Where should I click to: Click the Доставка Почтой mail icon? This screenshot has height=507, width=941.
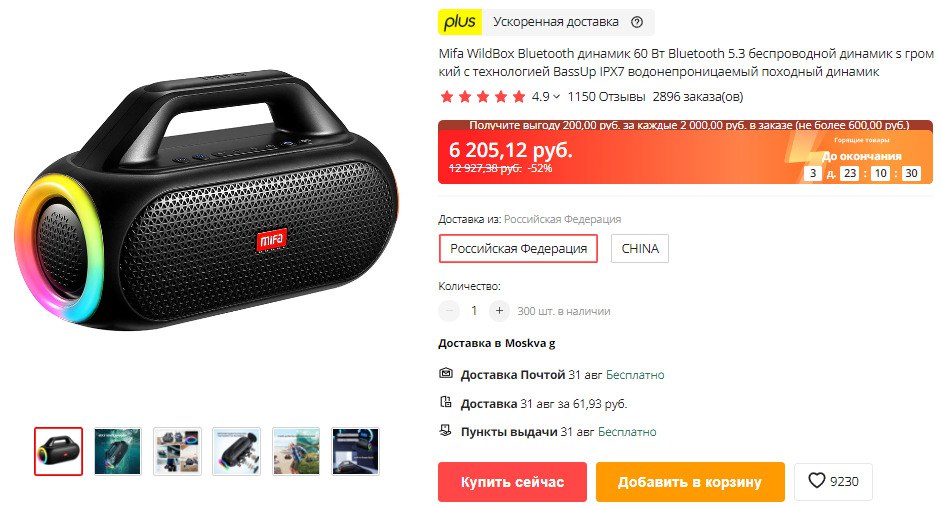coord(446,373)
